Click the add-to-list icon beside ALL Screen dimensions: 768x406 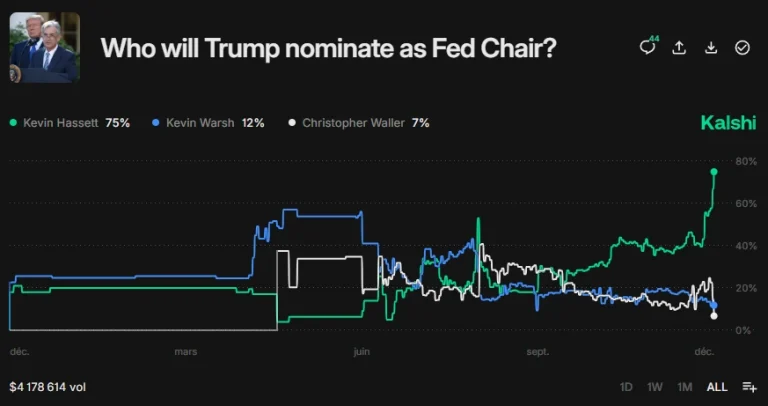(749, 387)
